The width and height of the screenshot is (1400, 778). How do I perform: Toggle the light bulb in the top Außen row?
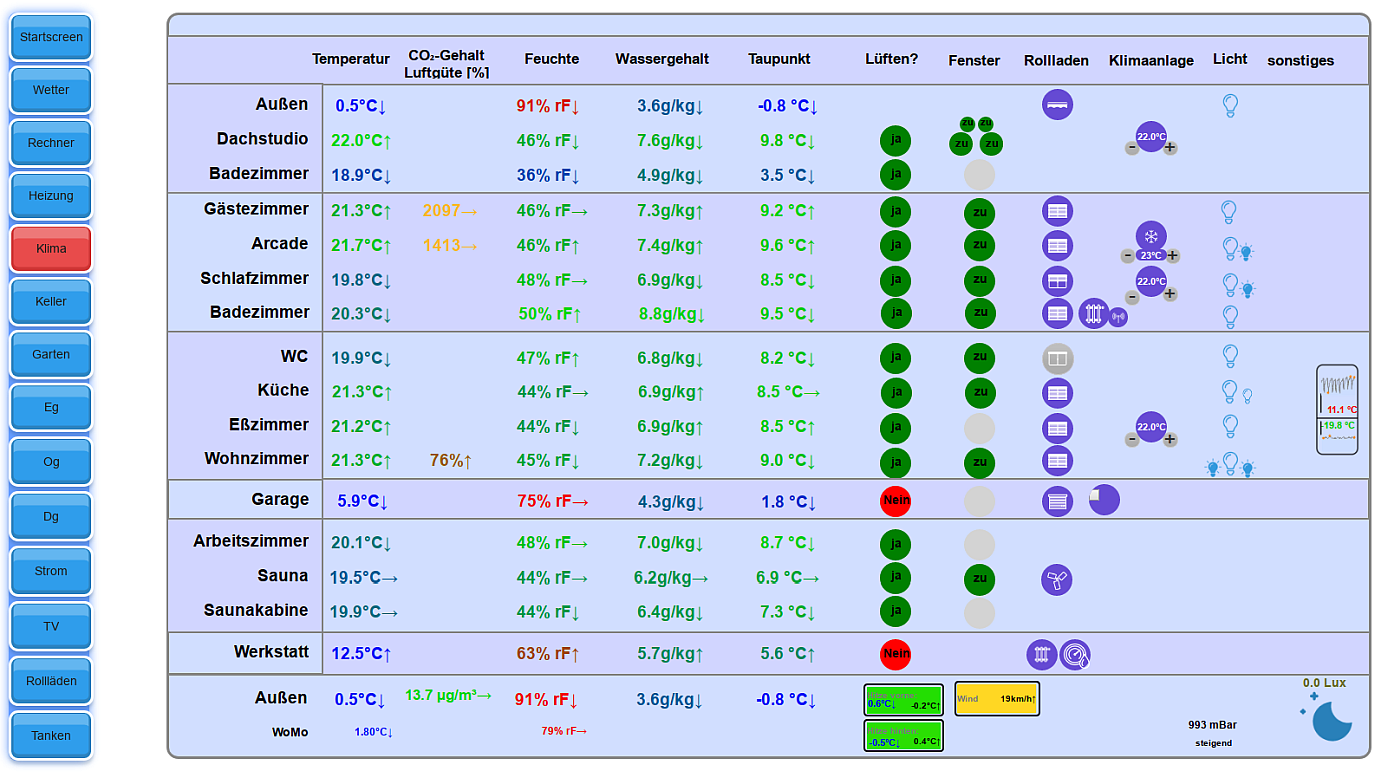1230,105
